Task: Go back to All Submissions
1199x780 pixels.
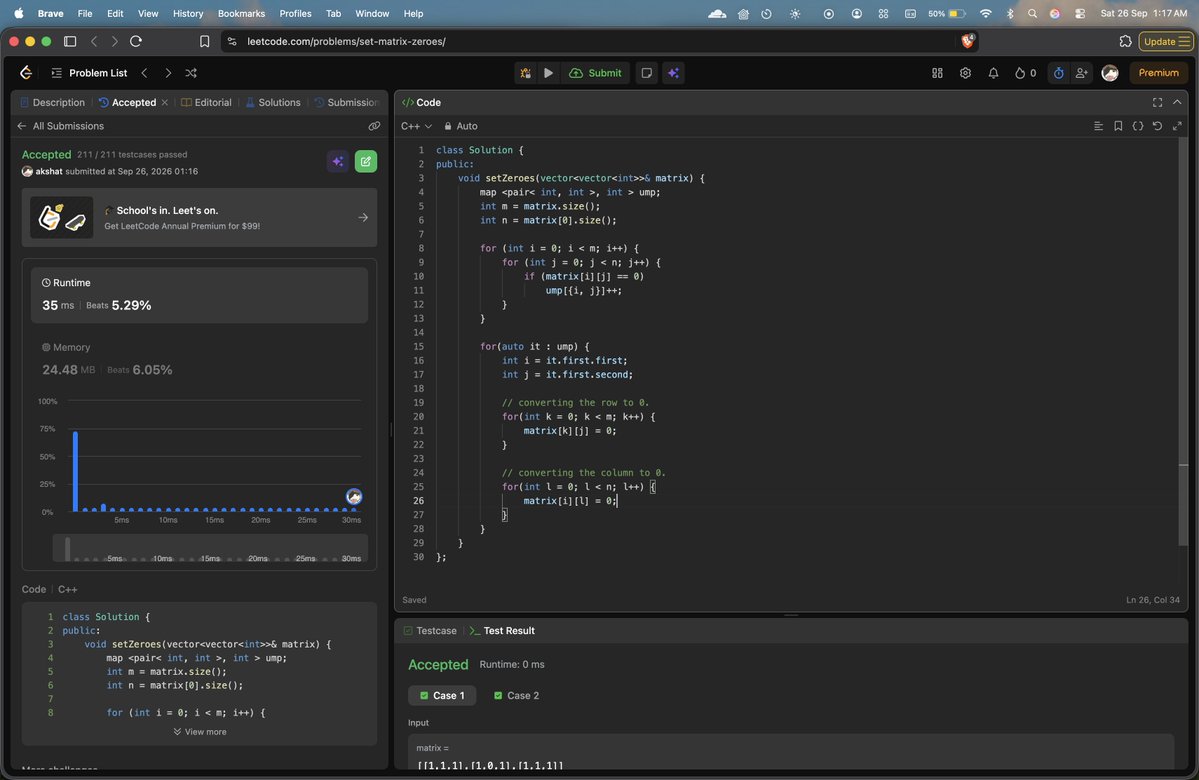Action: pyautogui.click(x=60, y=126)
